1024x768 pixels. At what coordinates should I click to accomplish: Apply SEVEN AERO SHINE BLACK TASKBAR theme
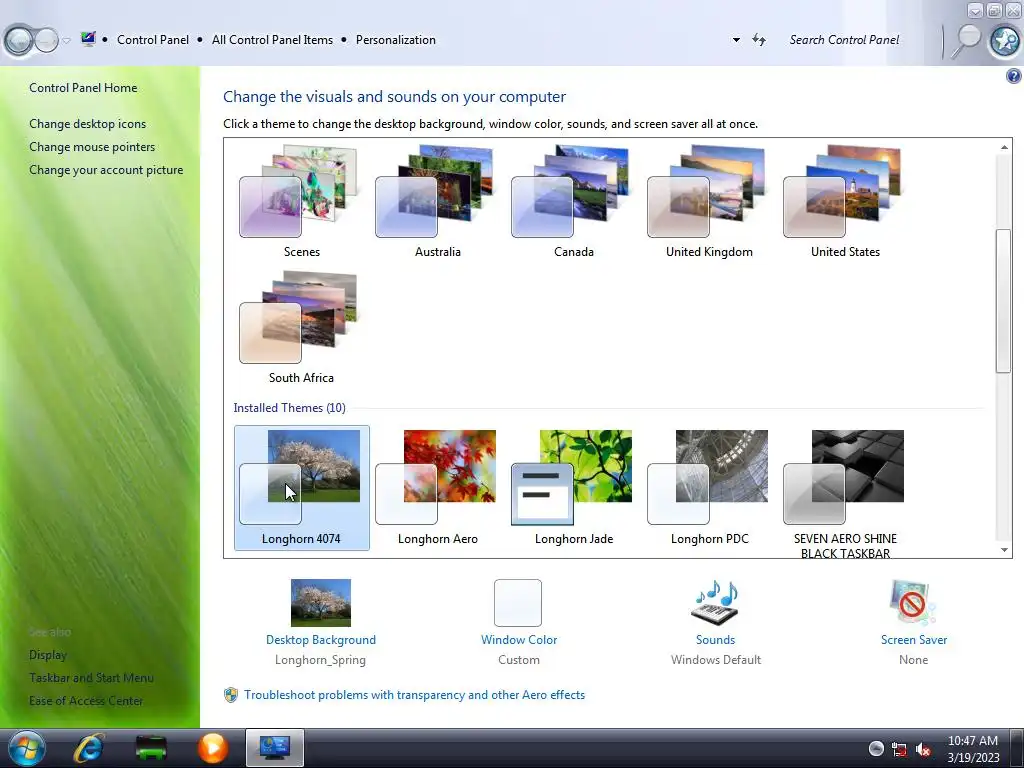coord(845,493)
